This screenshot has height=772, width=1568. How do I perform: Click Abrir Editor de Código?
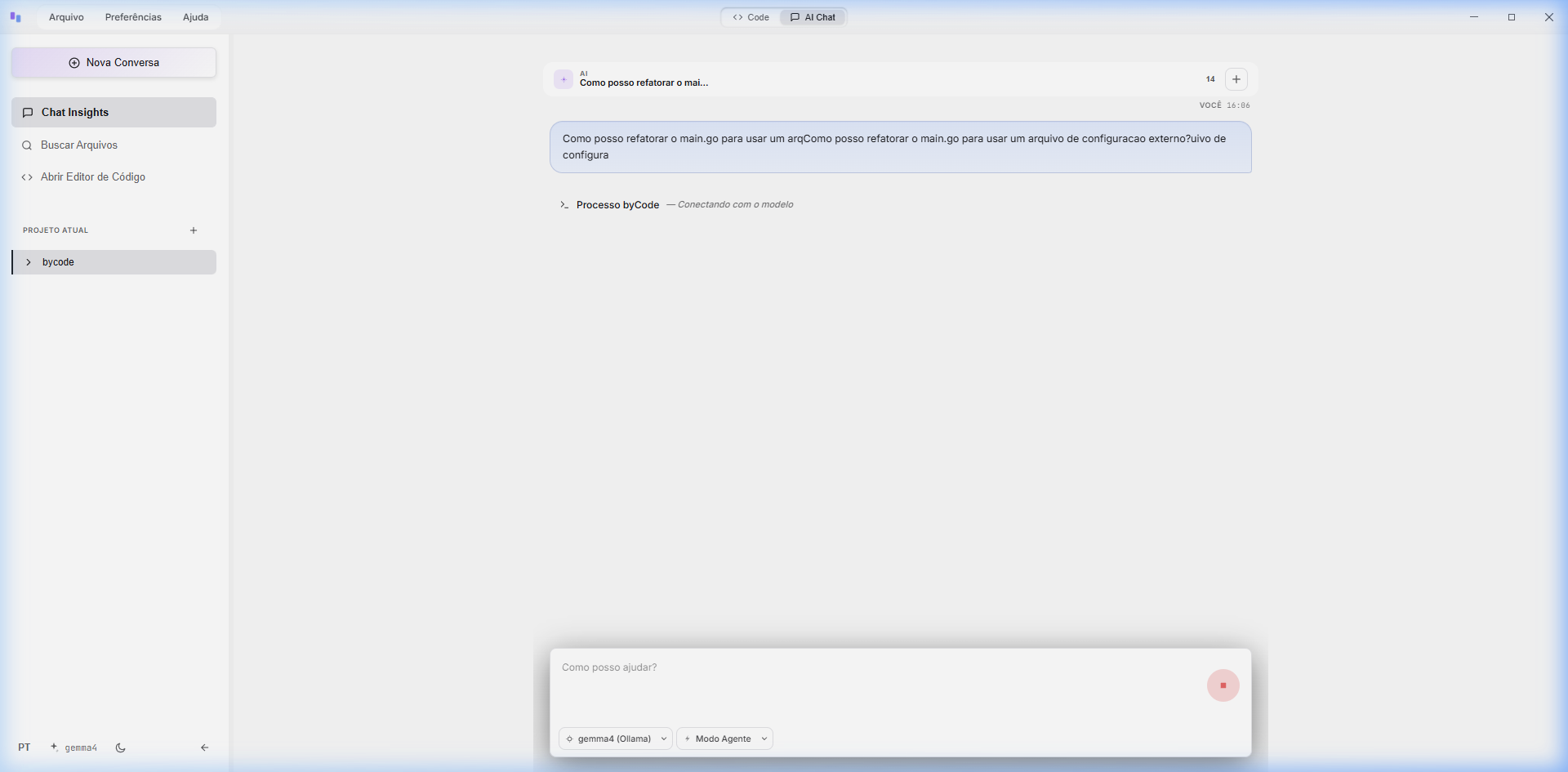pyautogui.click(x=92, y=177)
